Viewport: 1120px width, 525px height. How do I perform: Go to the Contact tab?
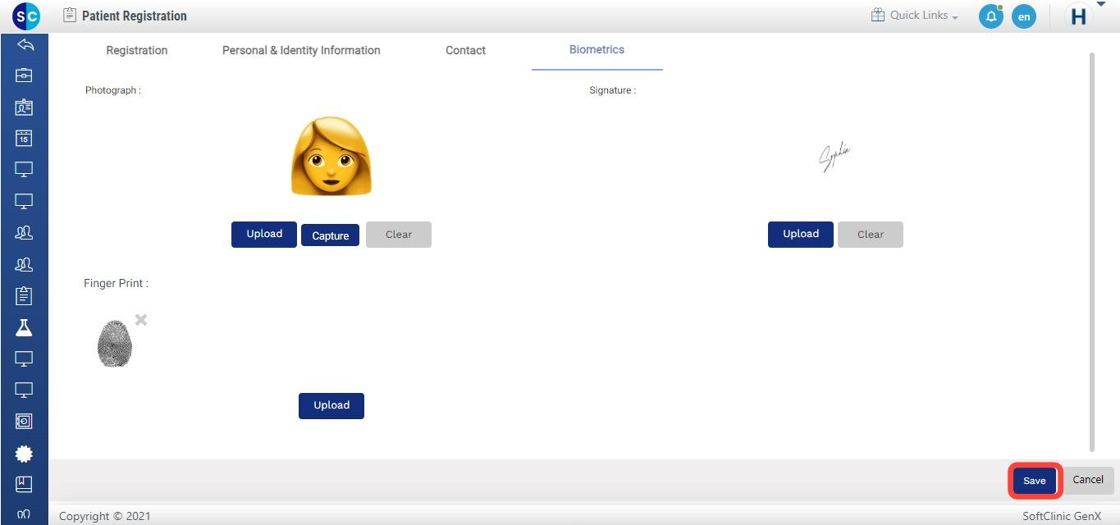(465, 50)
